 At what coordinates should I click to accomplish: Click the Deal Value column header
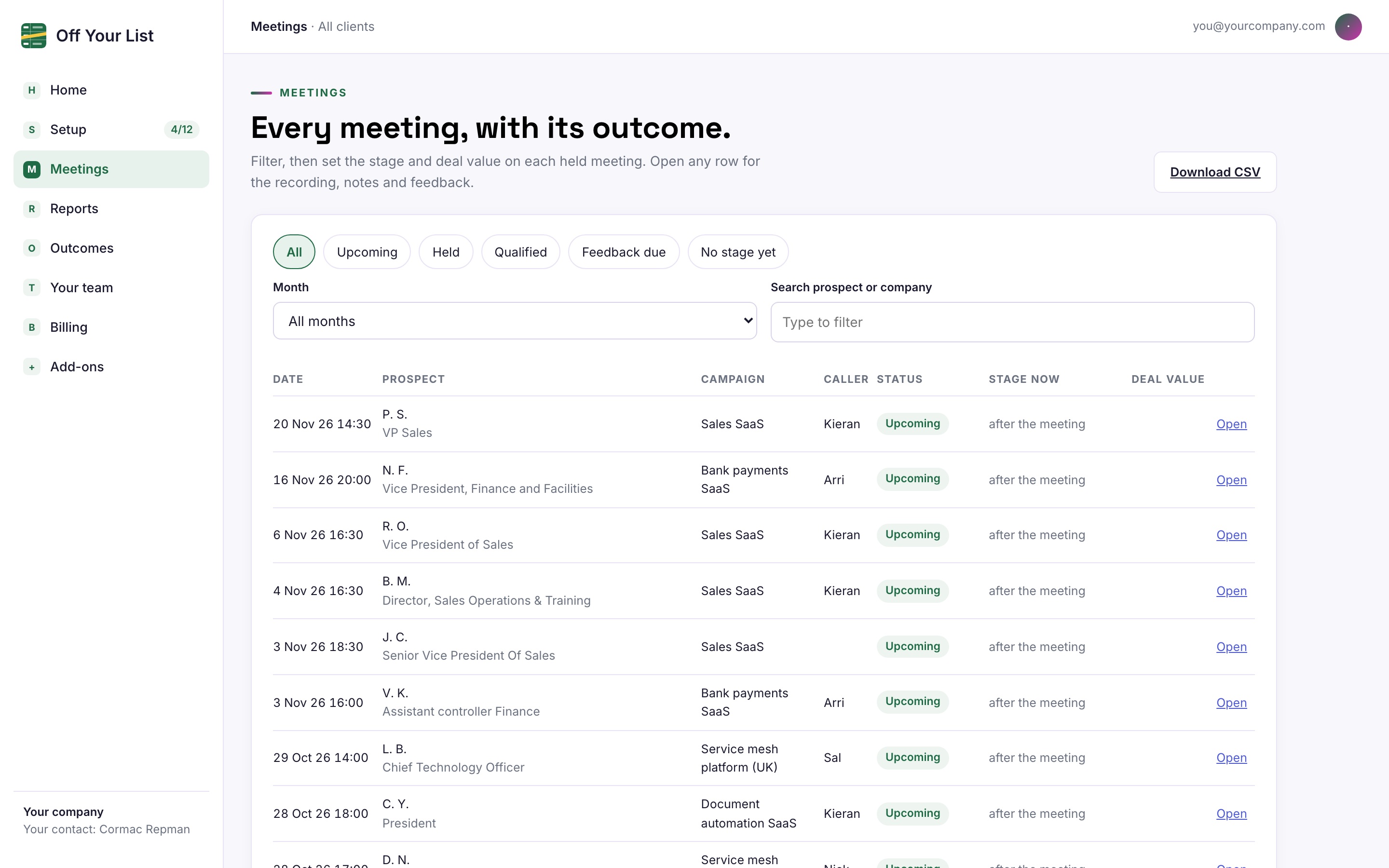click(1168, 380)
